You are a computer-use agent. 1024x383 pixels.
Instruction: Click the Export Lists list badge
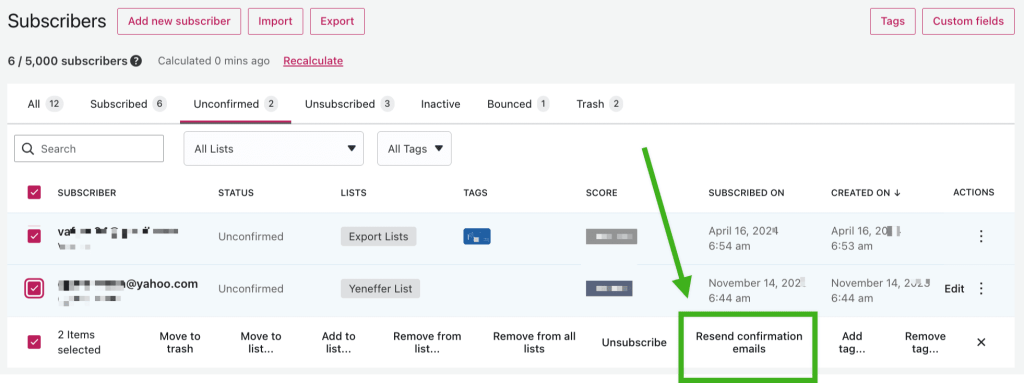(378, 237)
